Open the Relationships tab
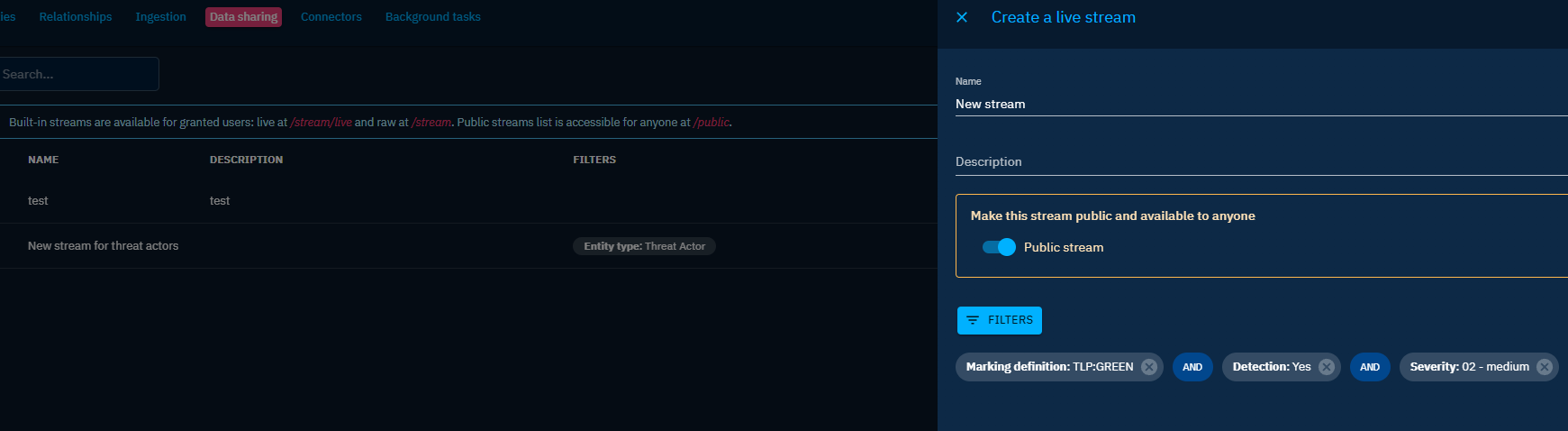The height and width of the screenshot is (431, 1568). point(76,17)
